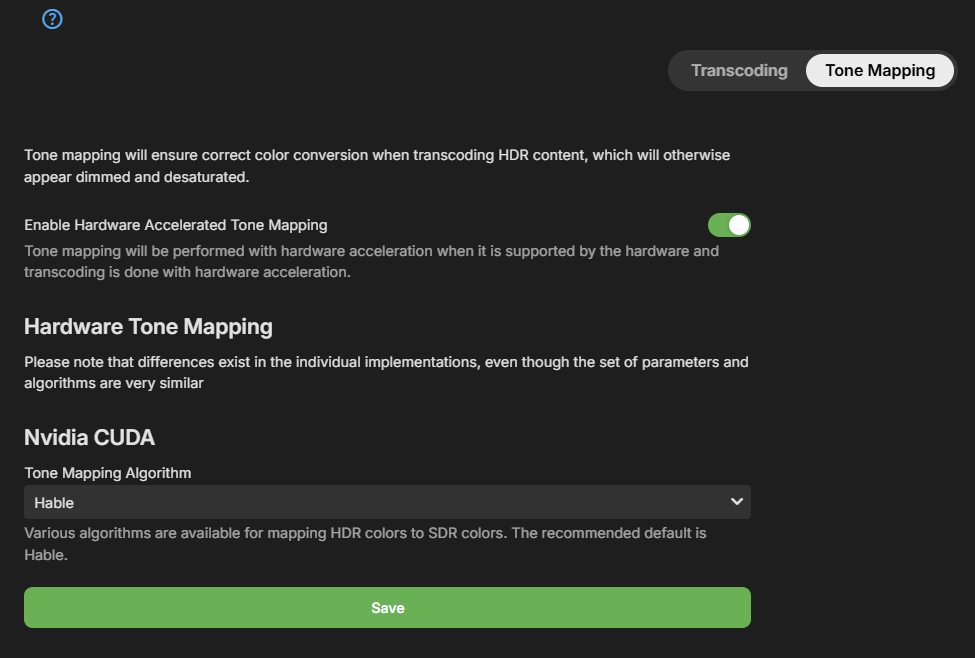Click the hardware acceleration description under the toggle
The height and width of the screenshot is (658, 975).
(371, 261)
